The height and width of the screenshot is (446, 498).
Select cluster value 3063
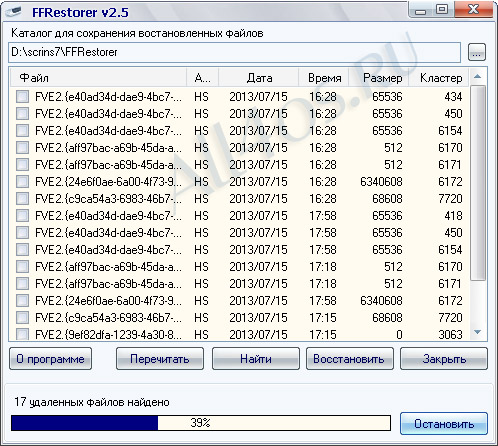point(450,334)
